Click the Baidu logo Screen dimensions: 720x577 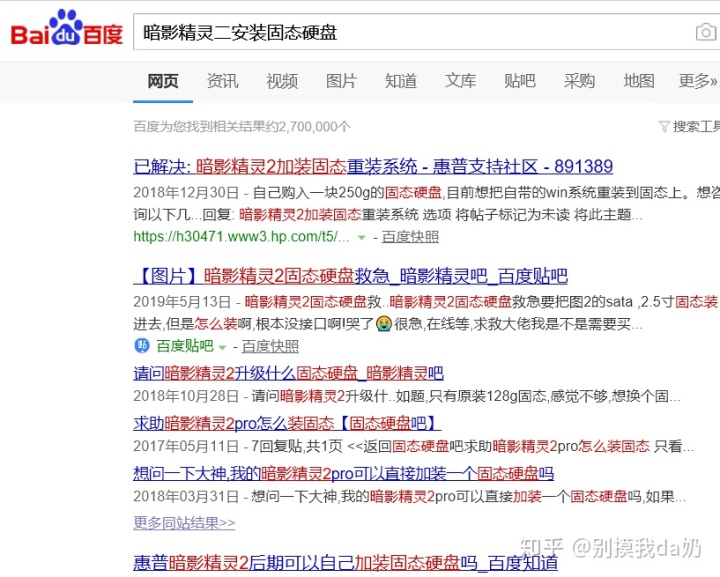67,29
